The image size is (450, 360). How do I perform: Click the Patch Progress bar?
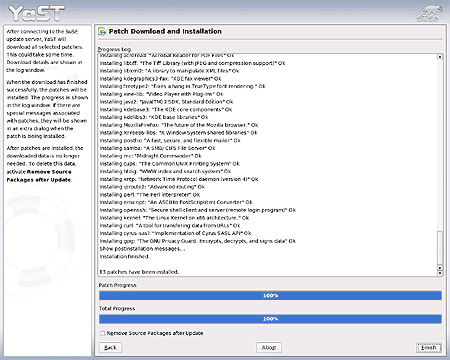[x=270, y=296]
